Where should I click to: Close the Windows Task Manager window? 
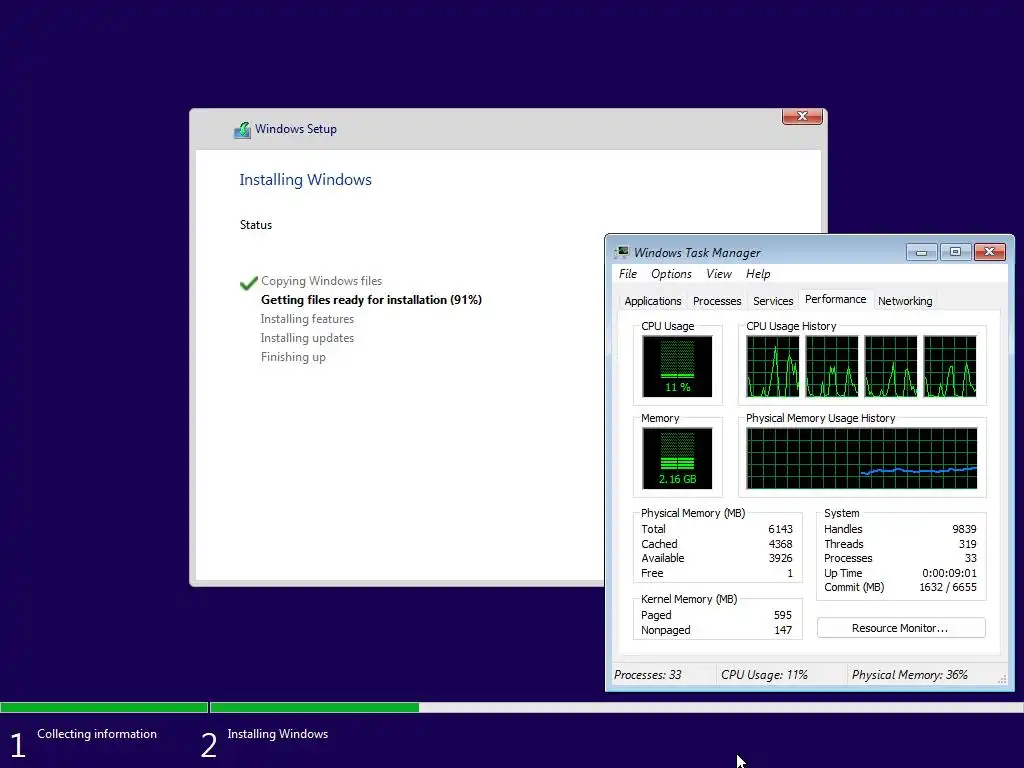pos(989,252)
